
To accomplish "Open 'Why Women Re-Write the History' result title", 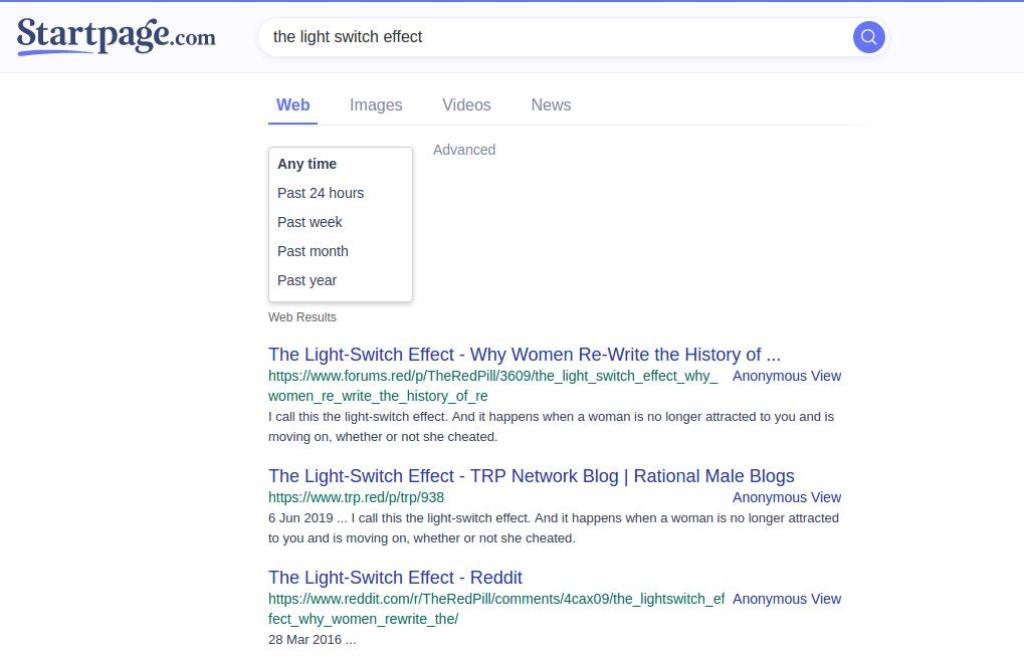I will click(524, 354).
